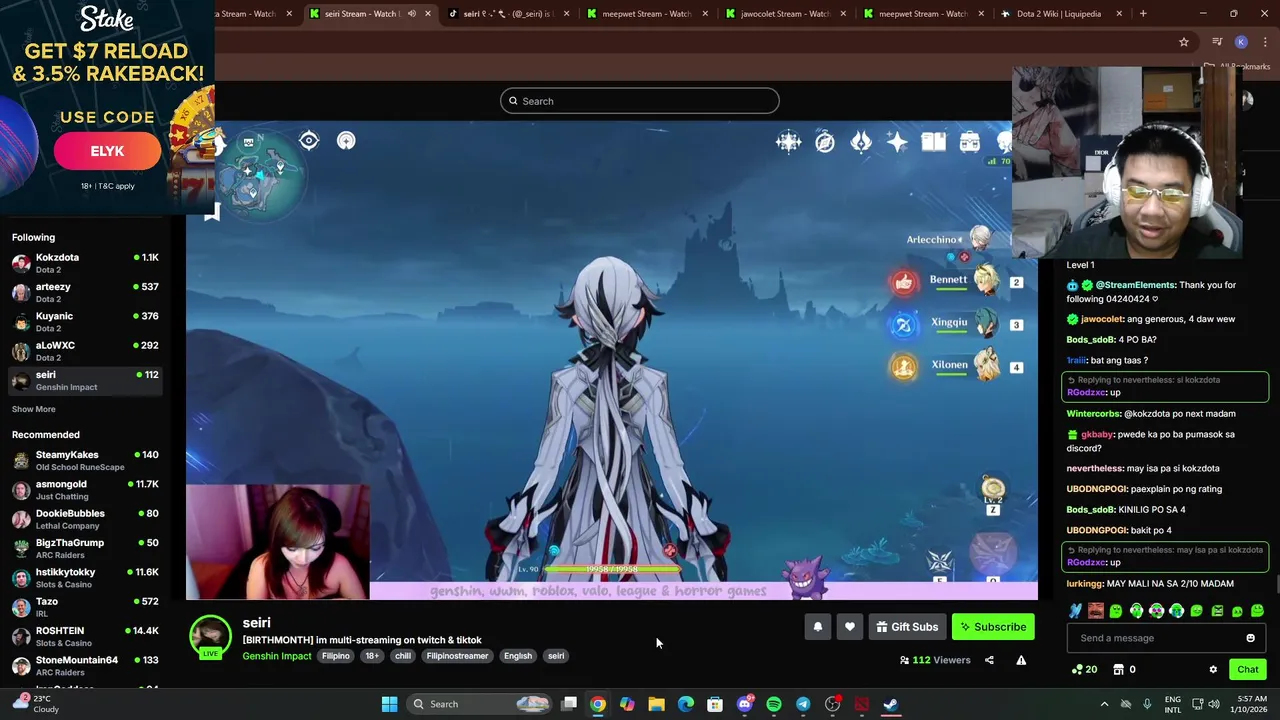Follow seiri with the heart icon
The width and height of the screenshot is (1280, 720).
(x=849, y=627)
